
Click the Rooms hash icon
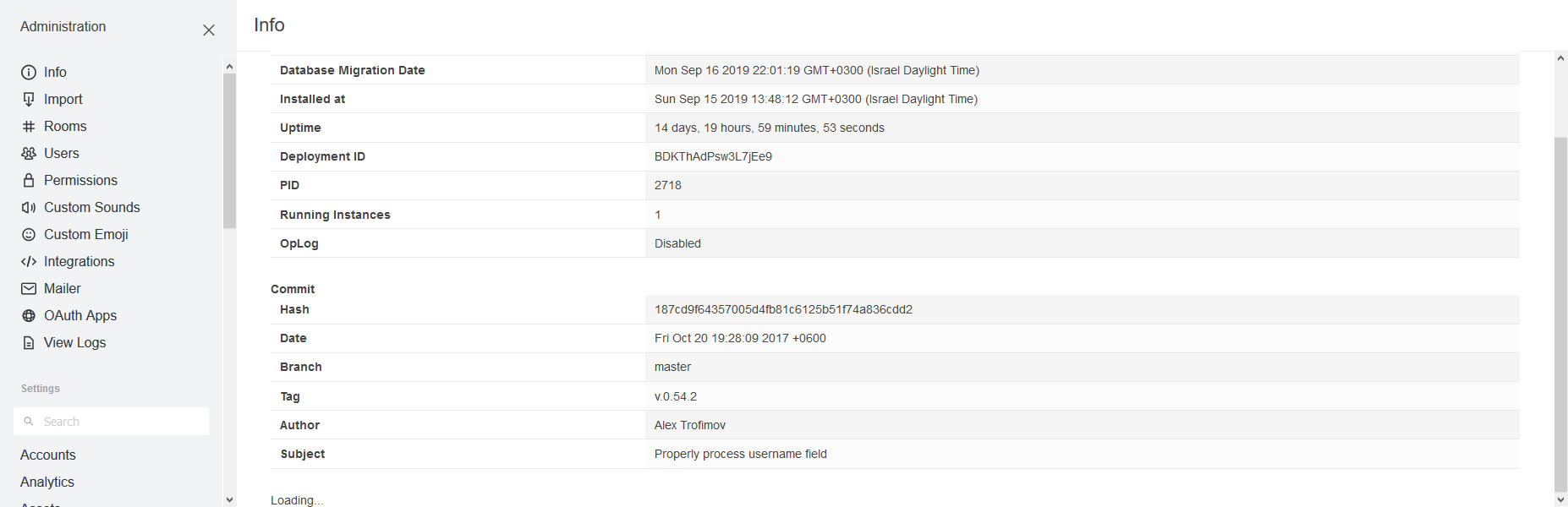coord(29,127)
